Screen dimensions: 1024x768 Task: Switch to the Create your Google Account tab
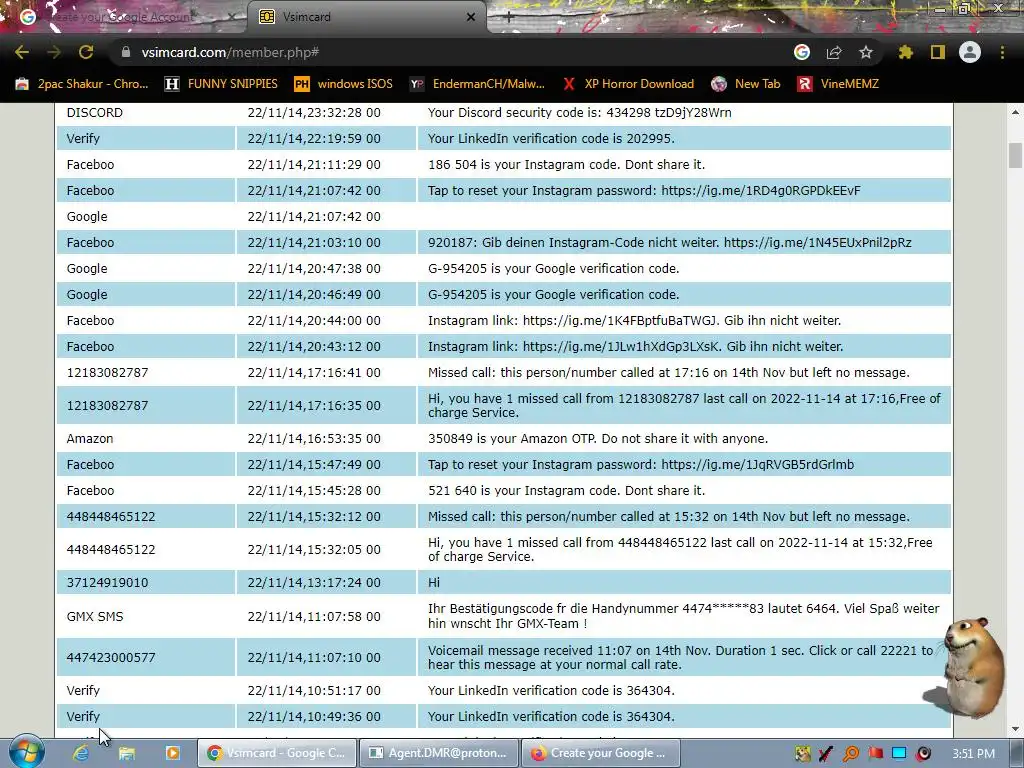(124, 17)
